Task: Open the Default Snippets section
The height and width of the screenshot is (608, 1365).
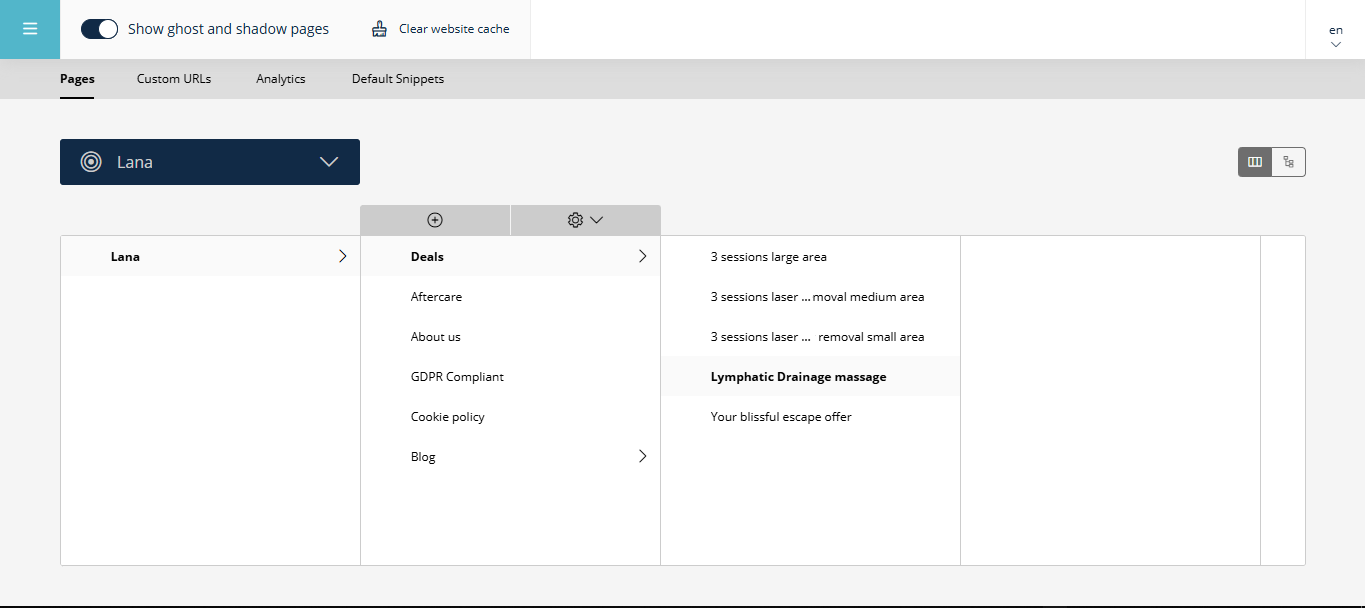Action: (x=397, y=78)
